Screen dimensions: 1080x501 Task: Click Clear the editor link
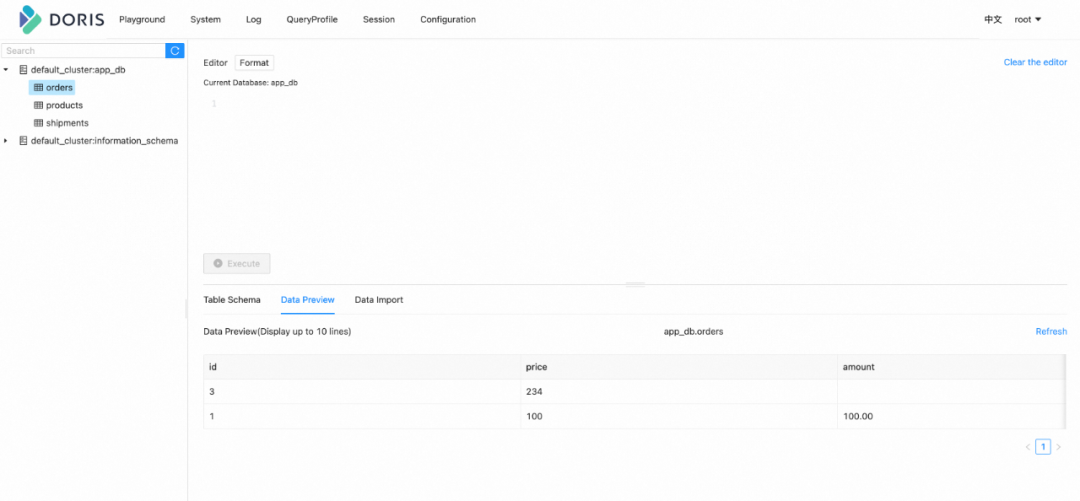click(x=1035, y=62)
